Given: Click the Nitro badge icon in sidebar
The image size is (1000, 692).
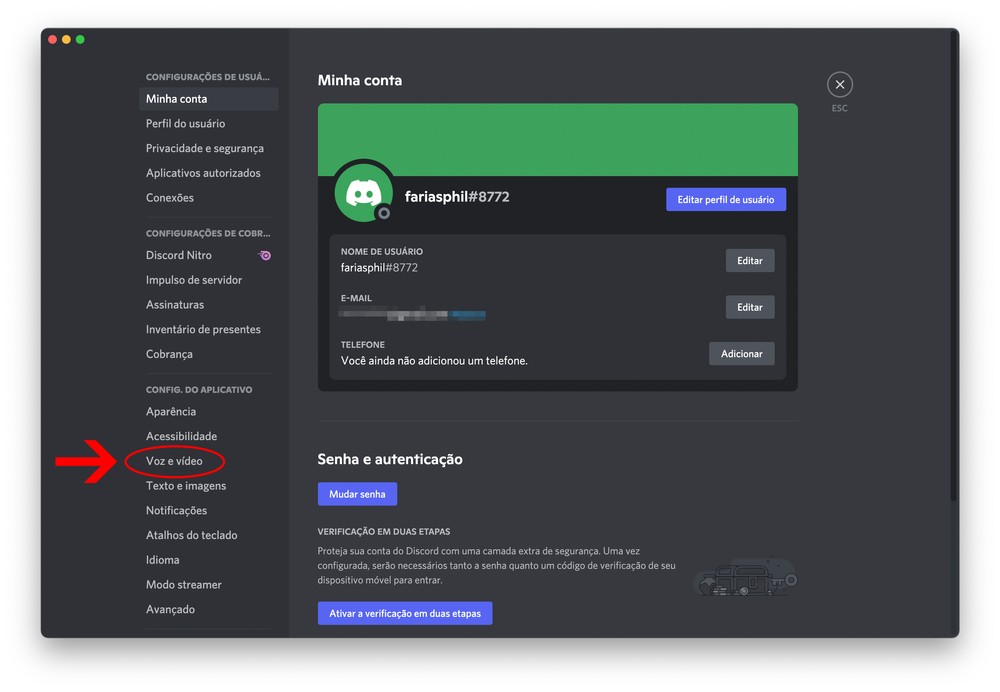Looking at the screenshot, I should (x=265, y=256).
